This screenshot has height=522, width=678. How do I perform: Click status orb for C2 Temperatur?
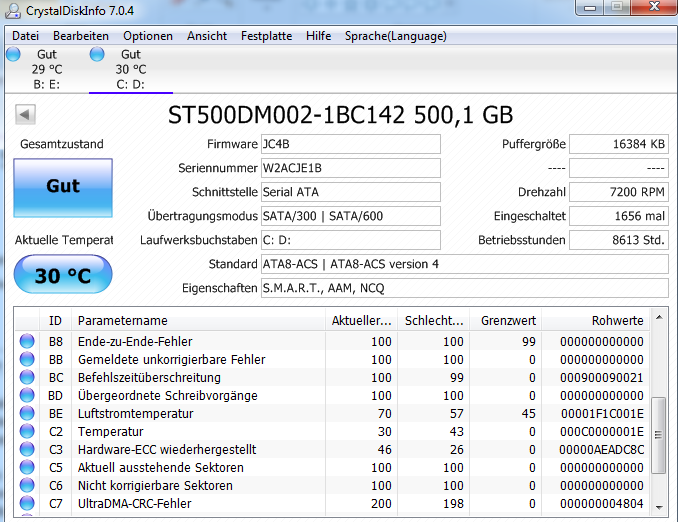point(27,432)
